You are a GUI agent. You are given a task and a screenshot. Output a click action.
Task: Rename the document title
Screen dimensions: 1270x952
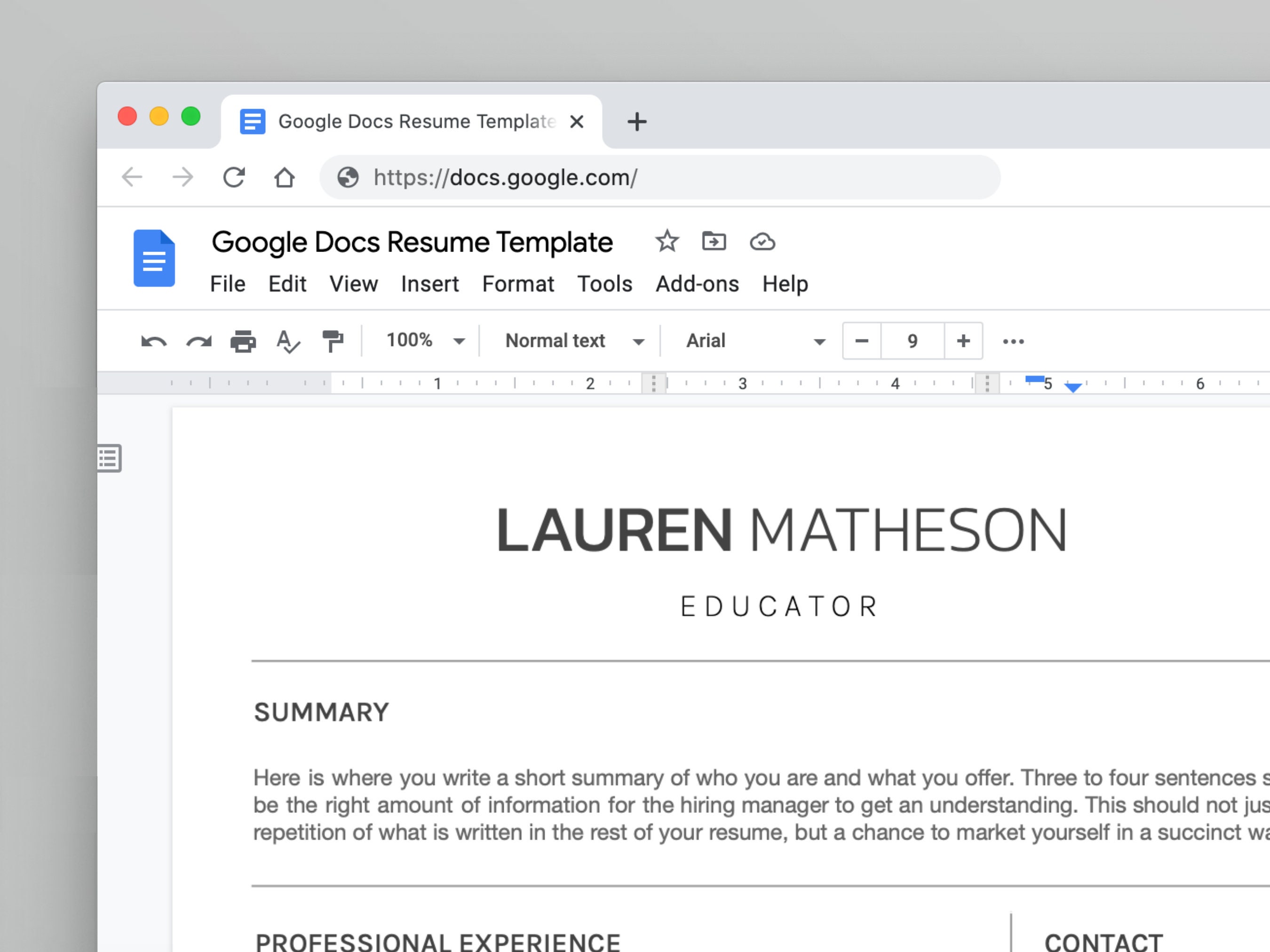[x=412, y=242]
